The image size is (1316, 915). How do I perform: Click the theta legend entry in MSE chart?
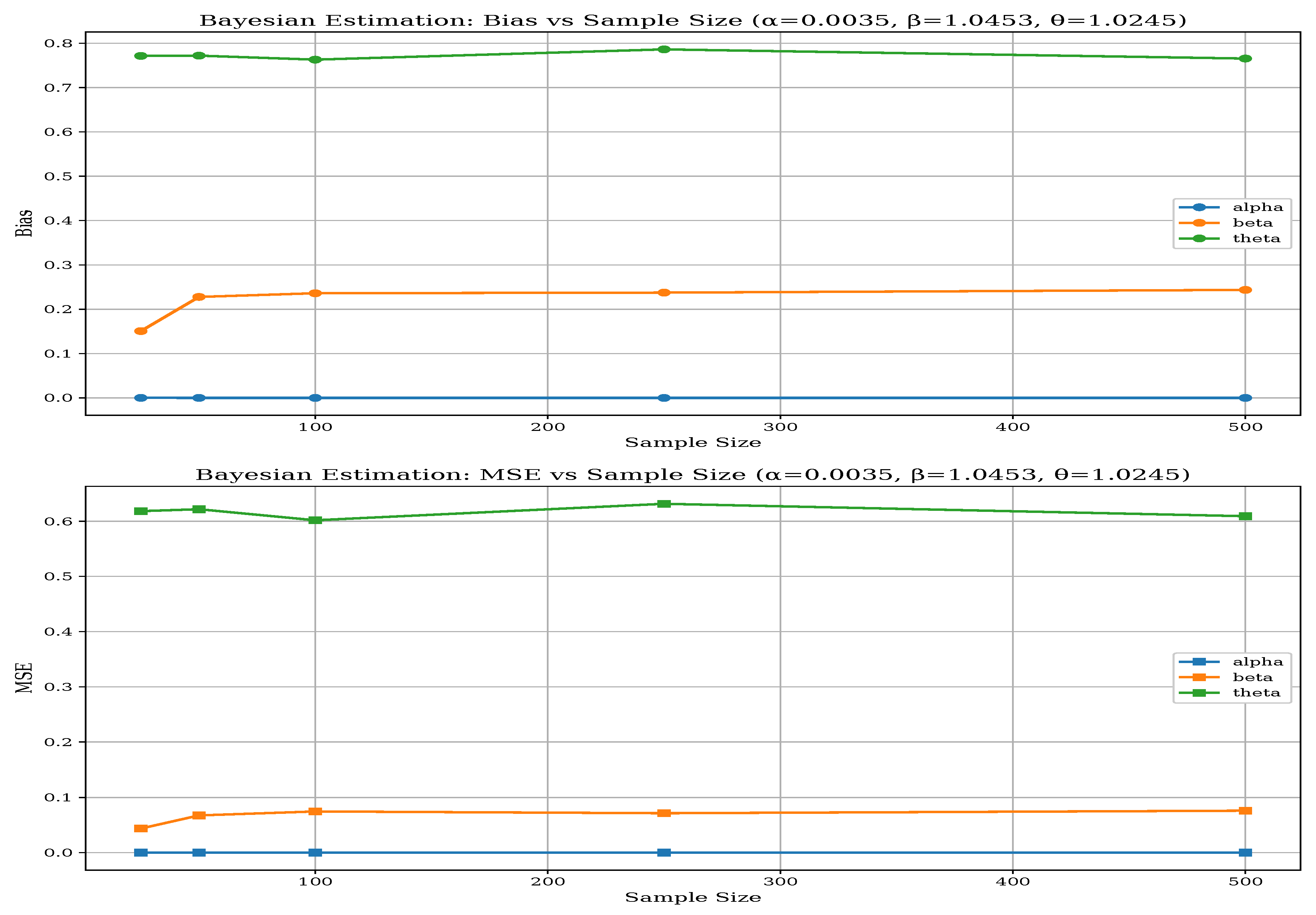click(x=1256, y=693)
